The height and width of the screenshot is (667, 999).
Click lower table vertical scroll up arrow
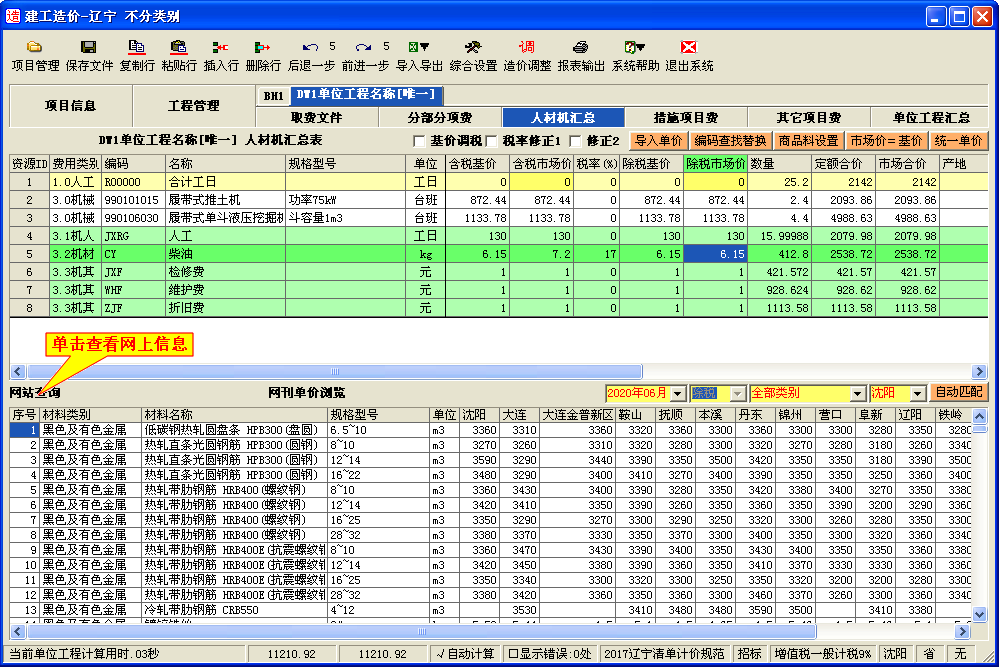[980, 416]
